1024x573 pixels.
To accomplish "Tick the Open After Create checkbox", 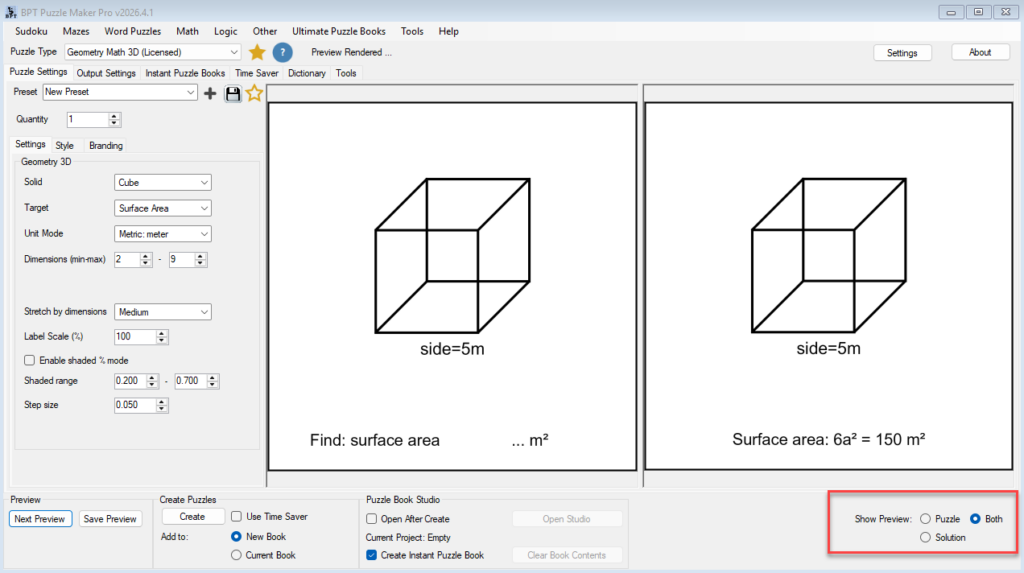I will 372,519.
